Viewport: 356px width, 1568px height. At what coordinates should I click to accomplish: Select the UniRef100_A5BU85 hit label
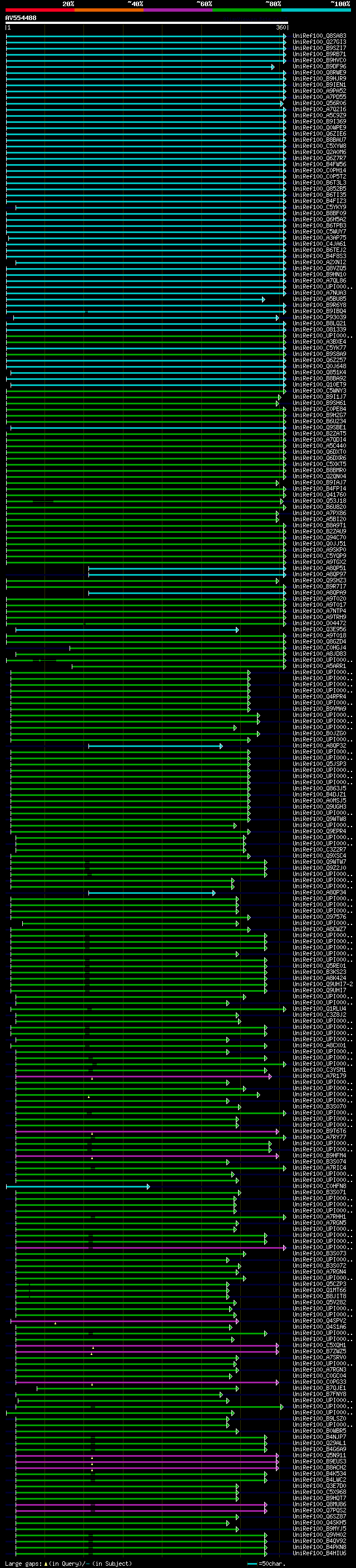(319, 299)
